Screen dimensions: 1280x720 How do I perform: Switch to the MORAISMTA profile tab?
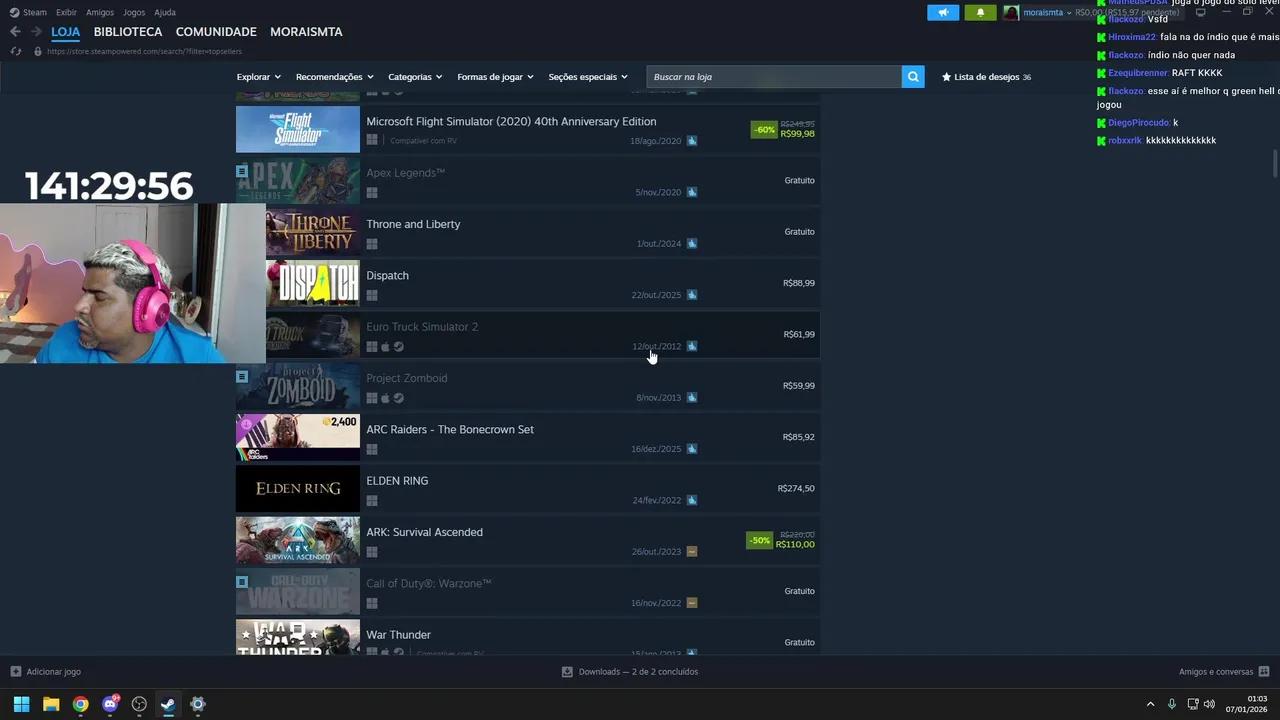tap(306, 32)
